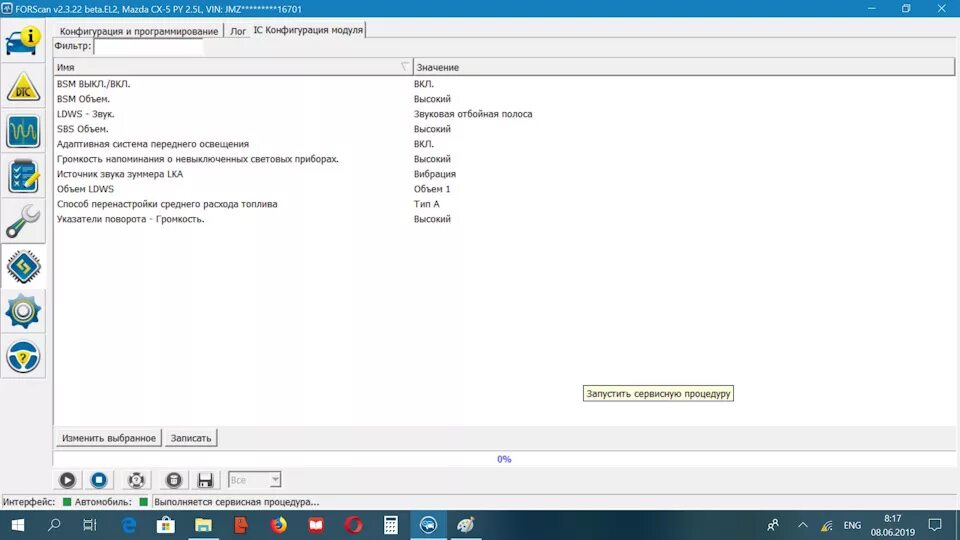Open the help steering wheel section
This screenshot has height=540, width=960.
point(23,356)
